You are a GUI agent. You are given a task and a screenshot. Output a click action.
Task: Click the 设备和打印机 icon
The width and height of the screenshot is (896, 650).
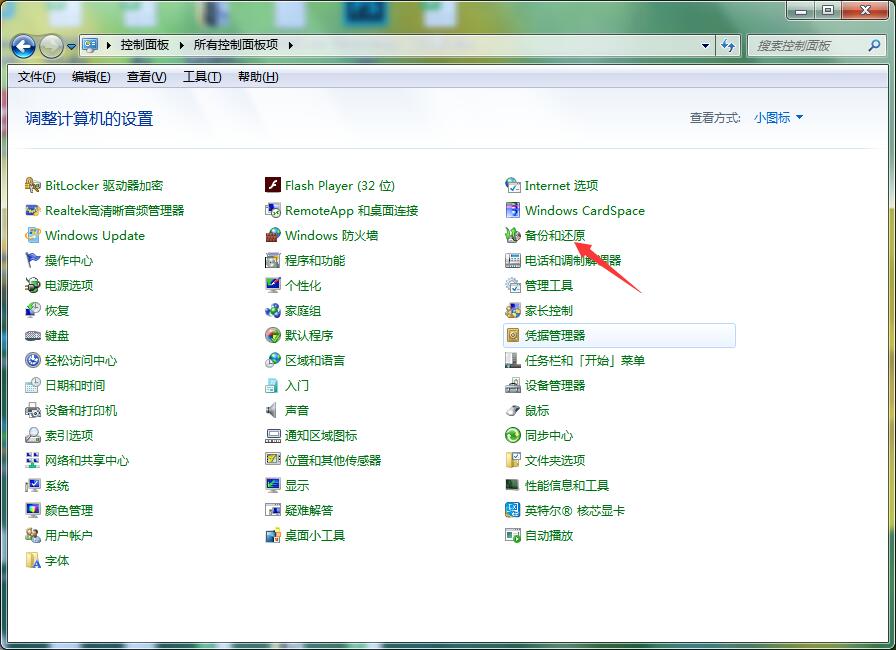coord(33,410)
